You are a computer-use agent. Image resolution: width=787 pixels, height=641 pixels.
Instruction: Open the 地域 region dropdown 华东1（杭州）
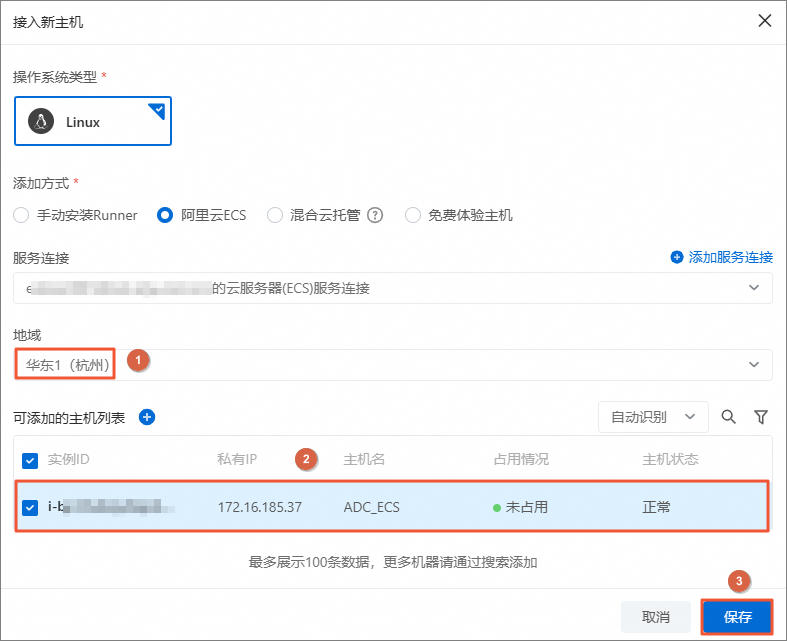pyautogui.click(x=392, y=365)
